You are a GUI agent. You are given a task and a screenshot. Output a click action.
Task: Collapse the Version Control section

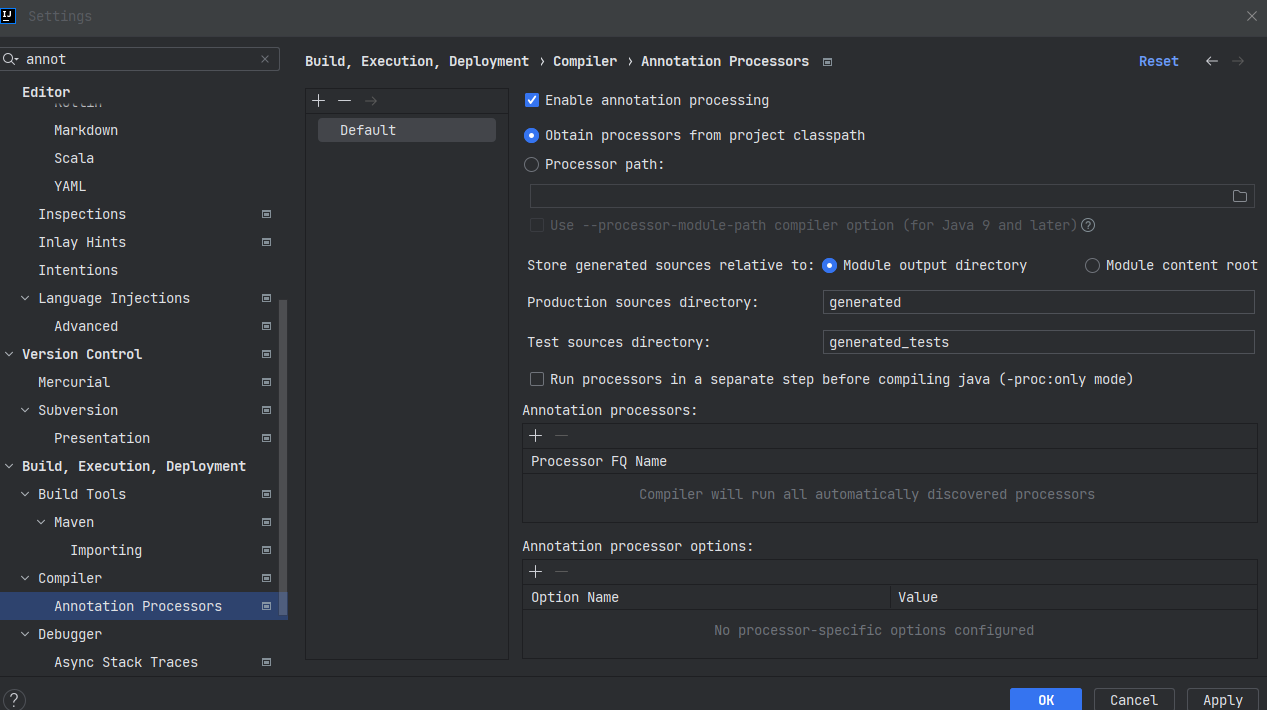pos(10,354)
